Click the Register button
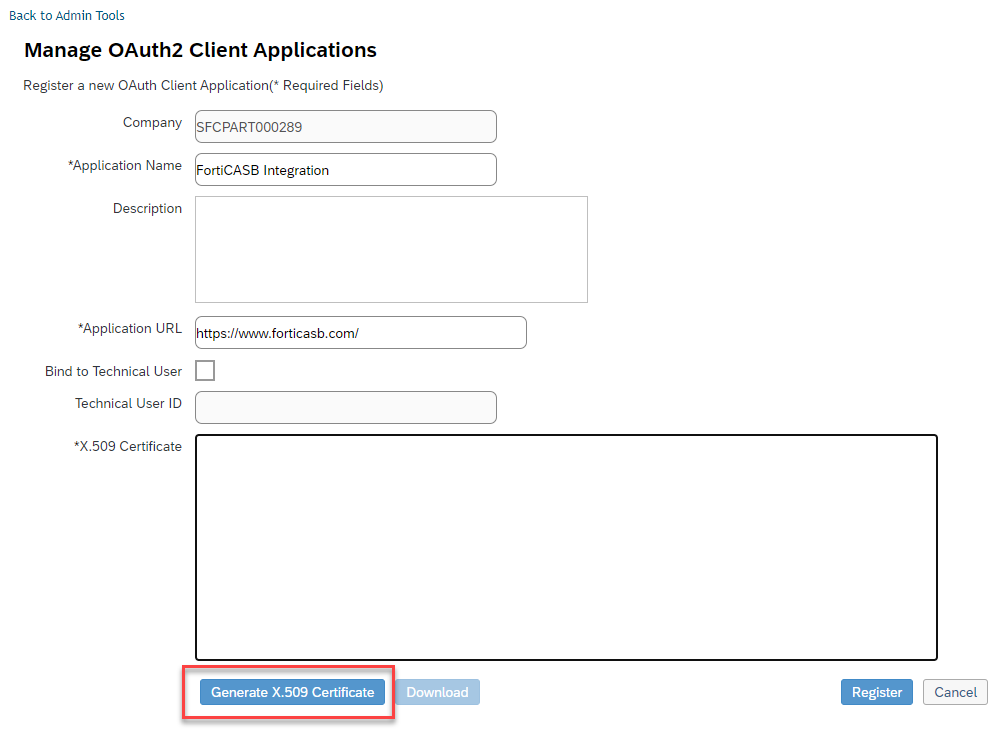 tap(876, 692)
